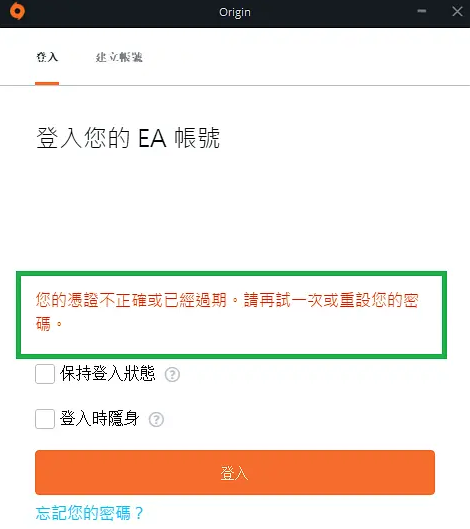Screen dimensions: 470x529
Task: Switch to the 登入 tab
Action: [47, 57]
